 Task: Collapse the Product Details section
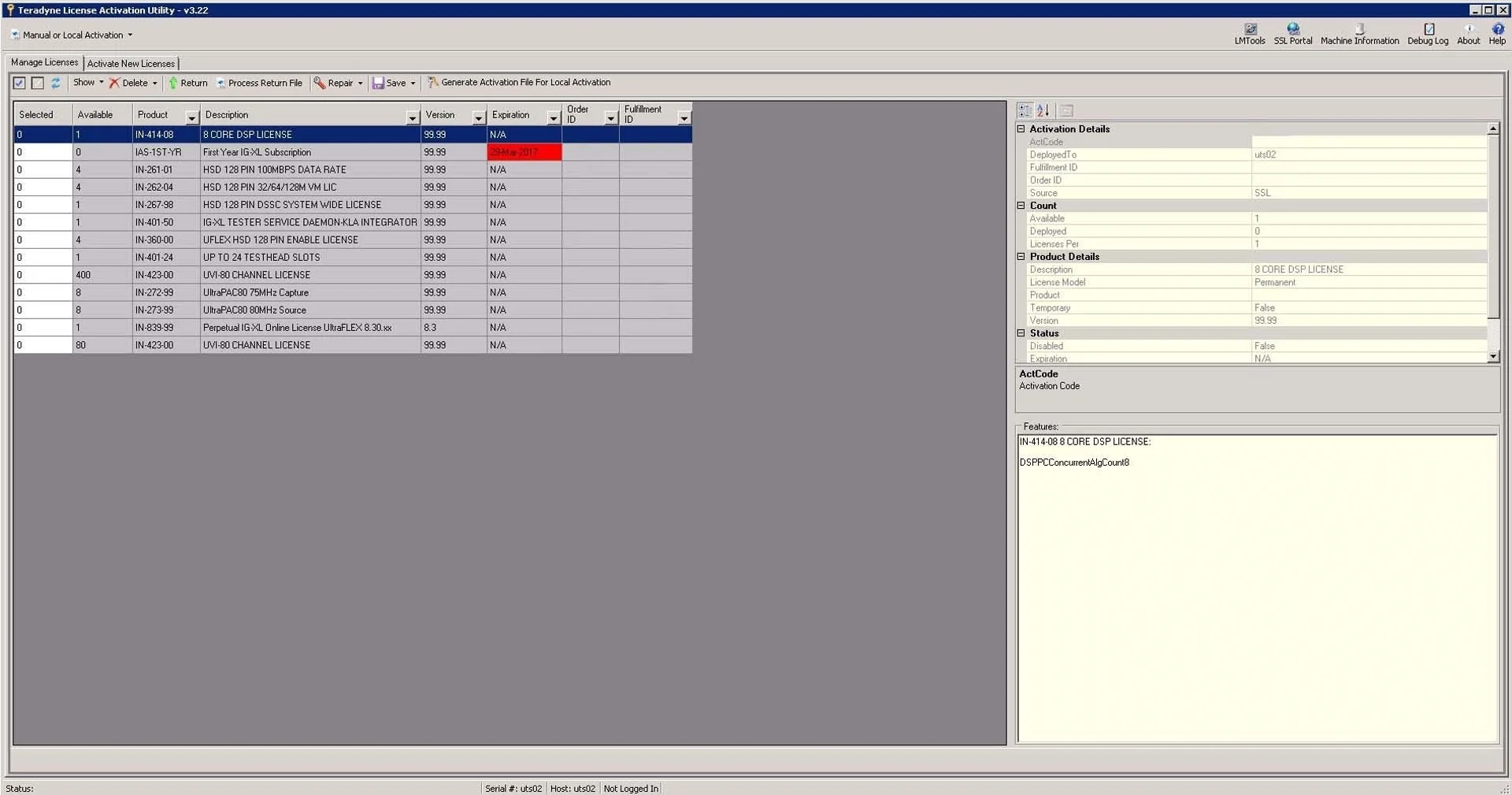[1021, 257]
